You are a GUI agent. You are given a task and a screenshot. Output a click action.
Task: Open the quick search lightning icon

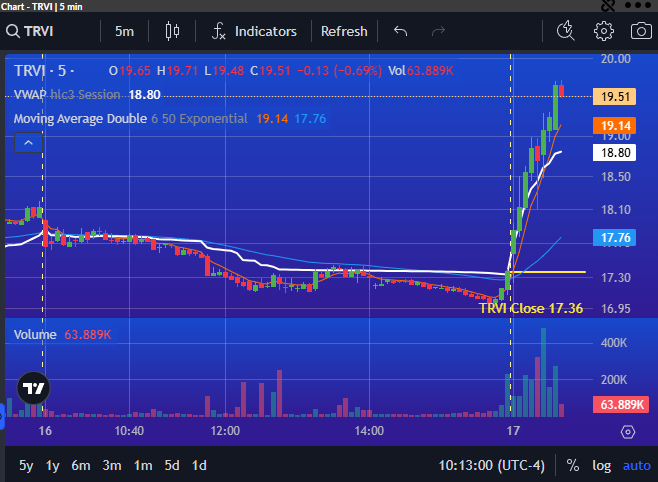pos(566,31)
